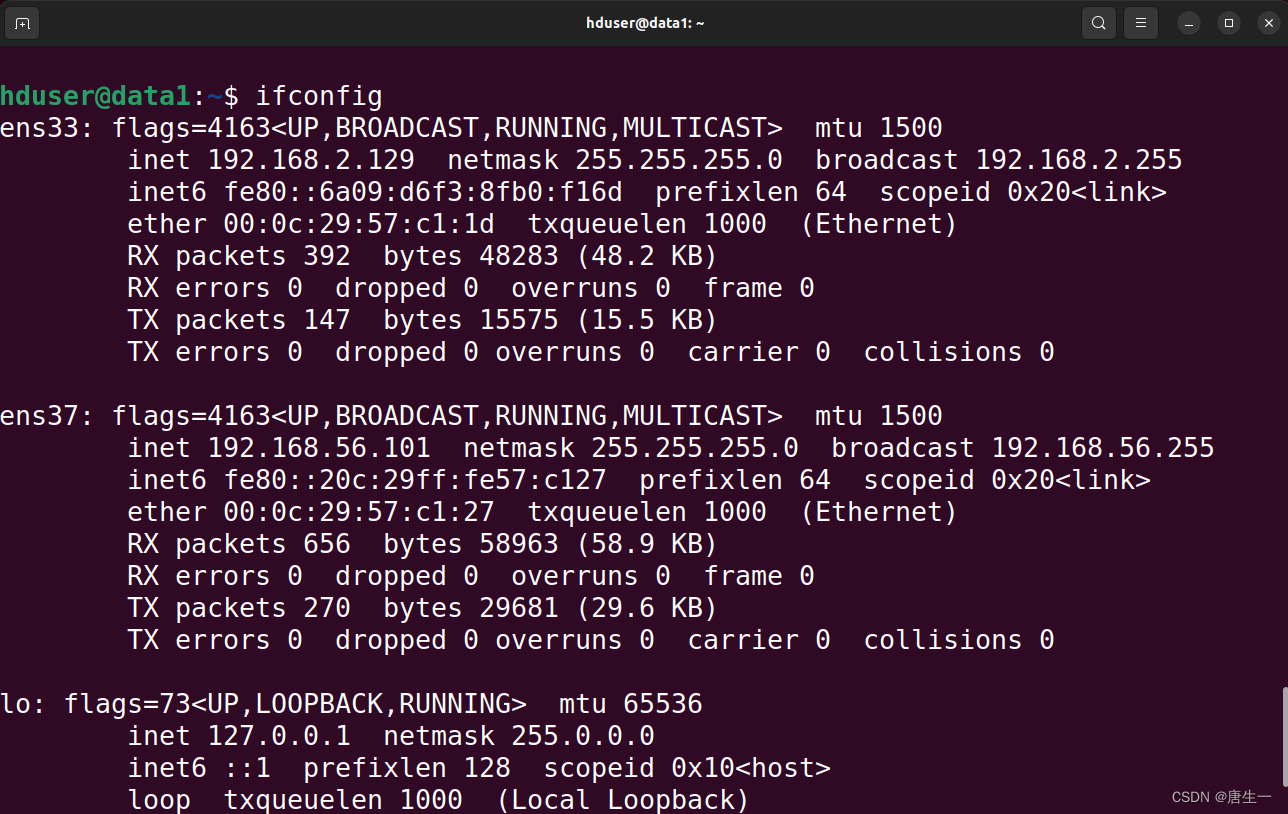Click 'prefixlen 128' text
The height and width of the screenshot is (814, 1288).
407,768
